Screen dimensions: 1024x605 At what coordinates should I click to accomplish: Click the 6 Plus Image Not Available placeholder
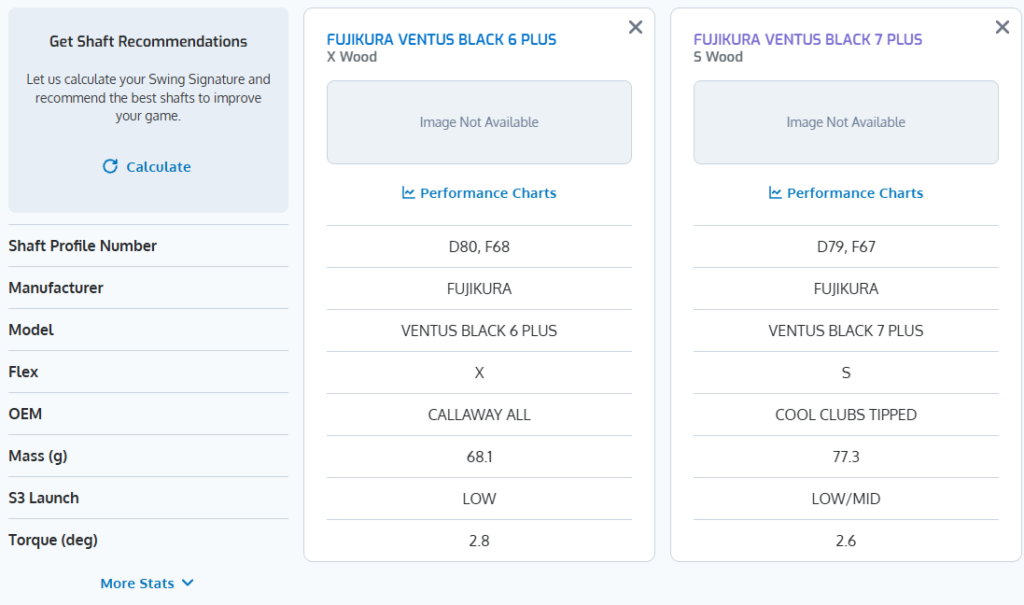coord(479,122)
